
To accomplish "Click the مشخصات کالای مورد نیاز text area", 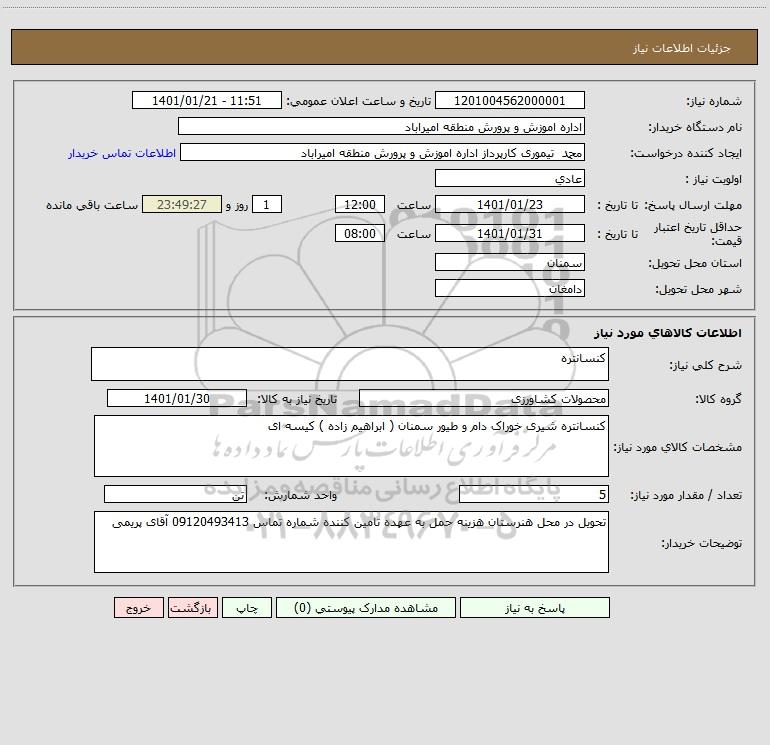I will click(351, 446).
